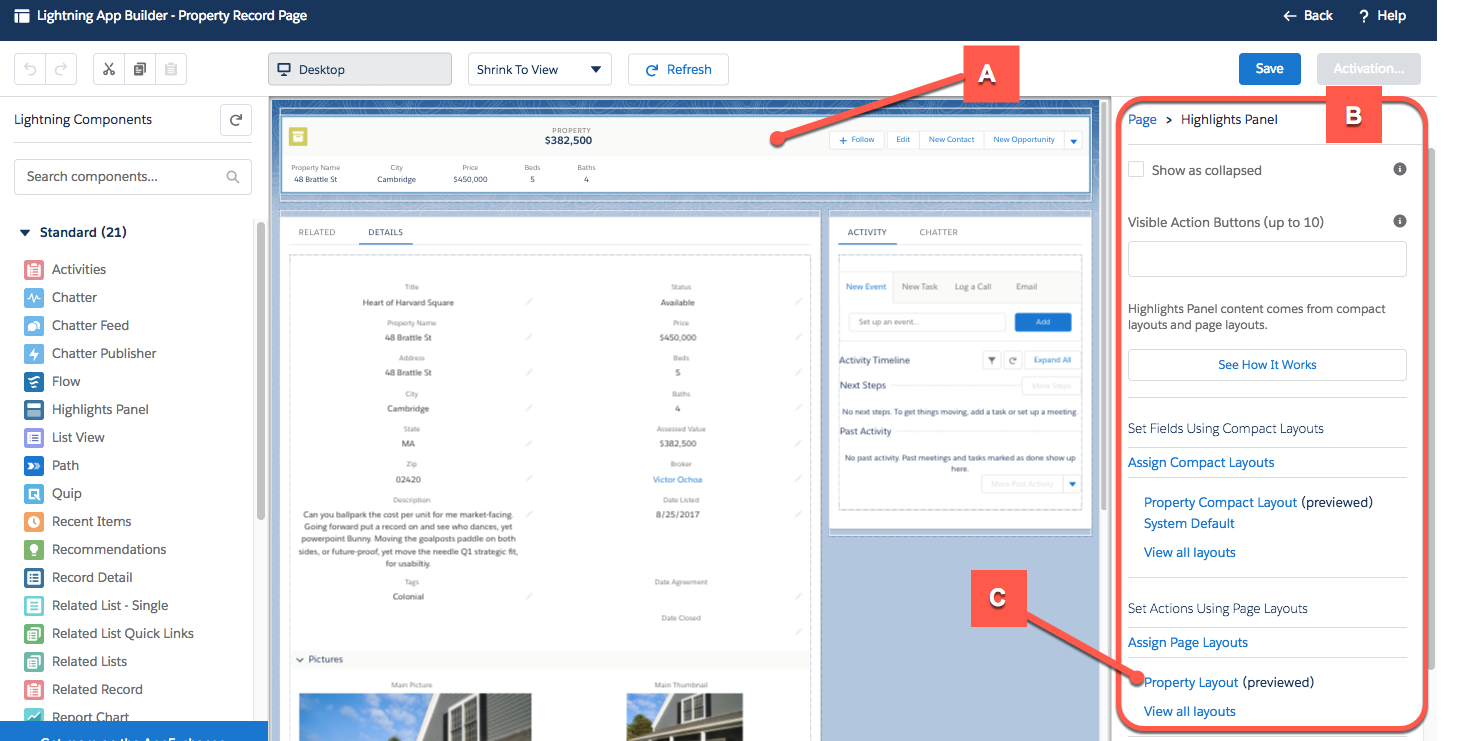The height and width of the screenshot is (741, 1474).
Task: Click the Save button
Action: pyautogui.click(x=1269, y=68)
